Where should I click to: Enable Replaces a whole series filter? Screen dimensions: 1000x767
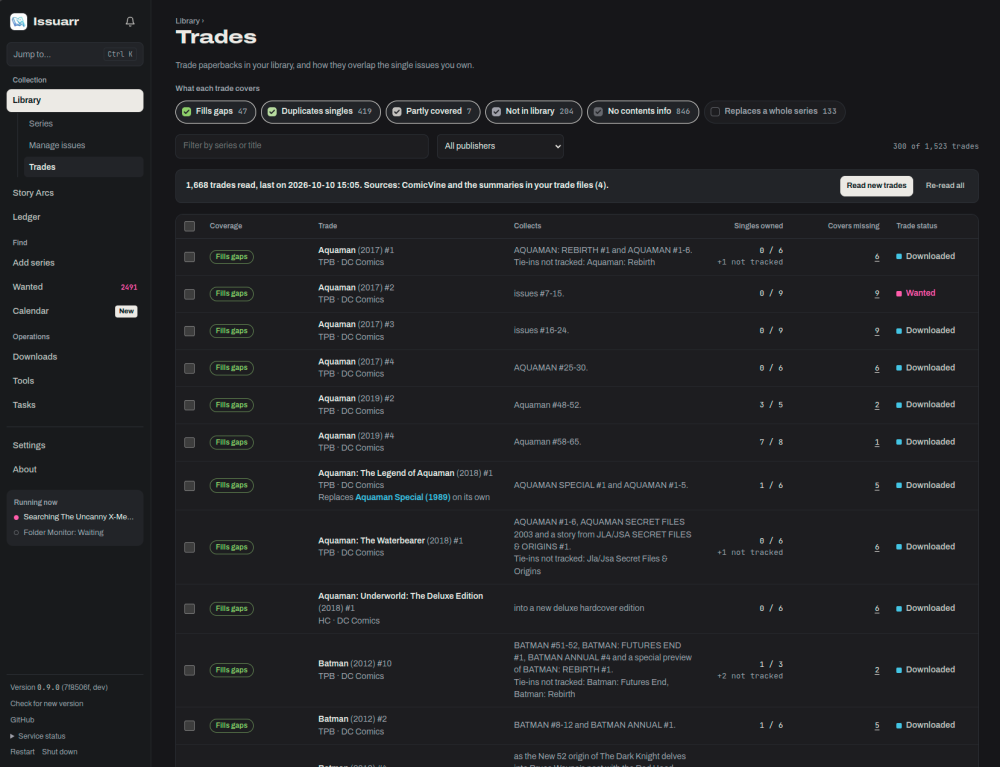coord(774,112)
